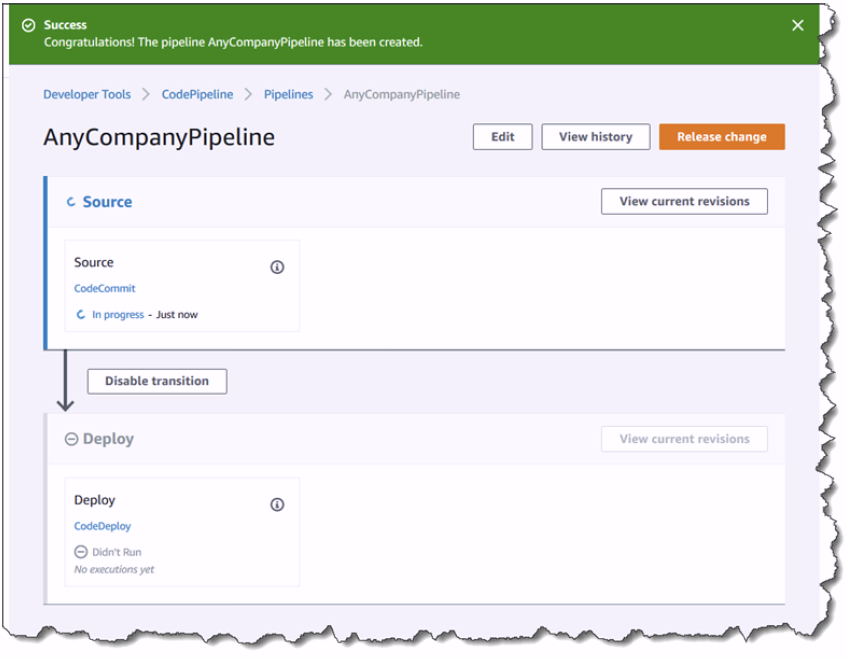Open View history
The height and width of the screenshot is (659, 846).
tap(596, 137)
